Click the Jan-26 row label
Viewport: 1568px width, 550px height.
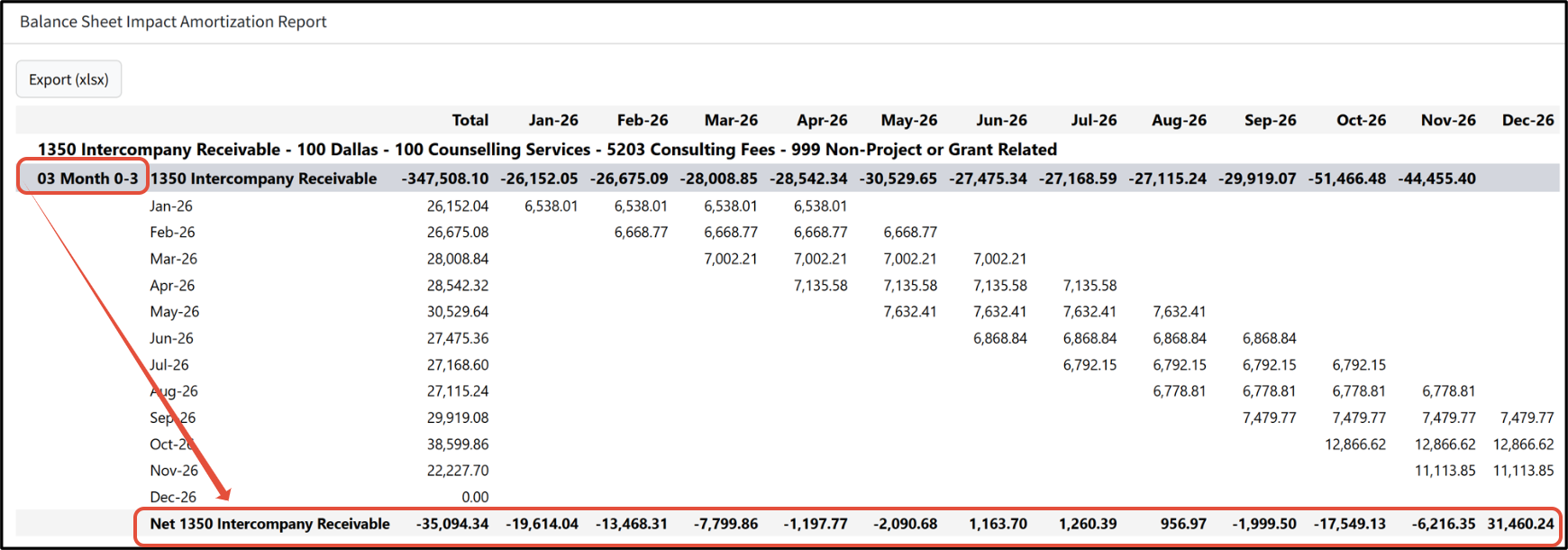coord(171,206)
